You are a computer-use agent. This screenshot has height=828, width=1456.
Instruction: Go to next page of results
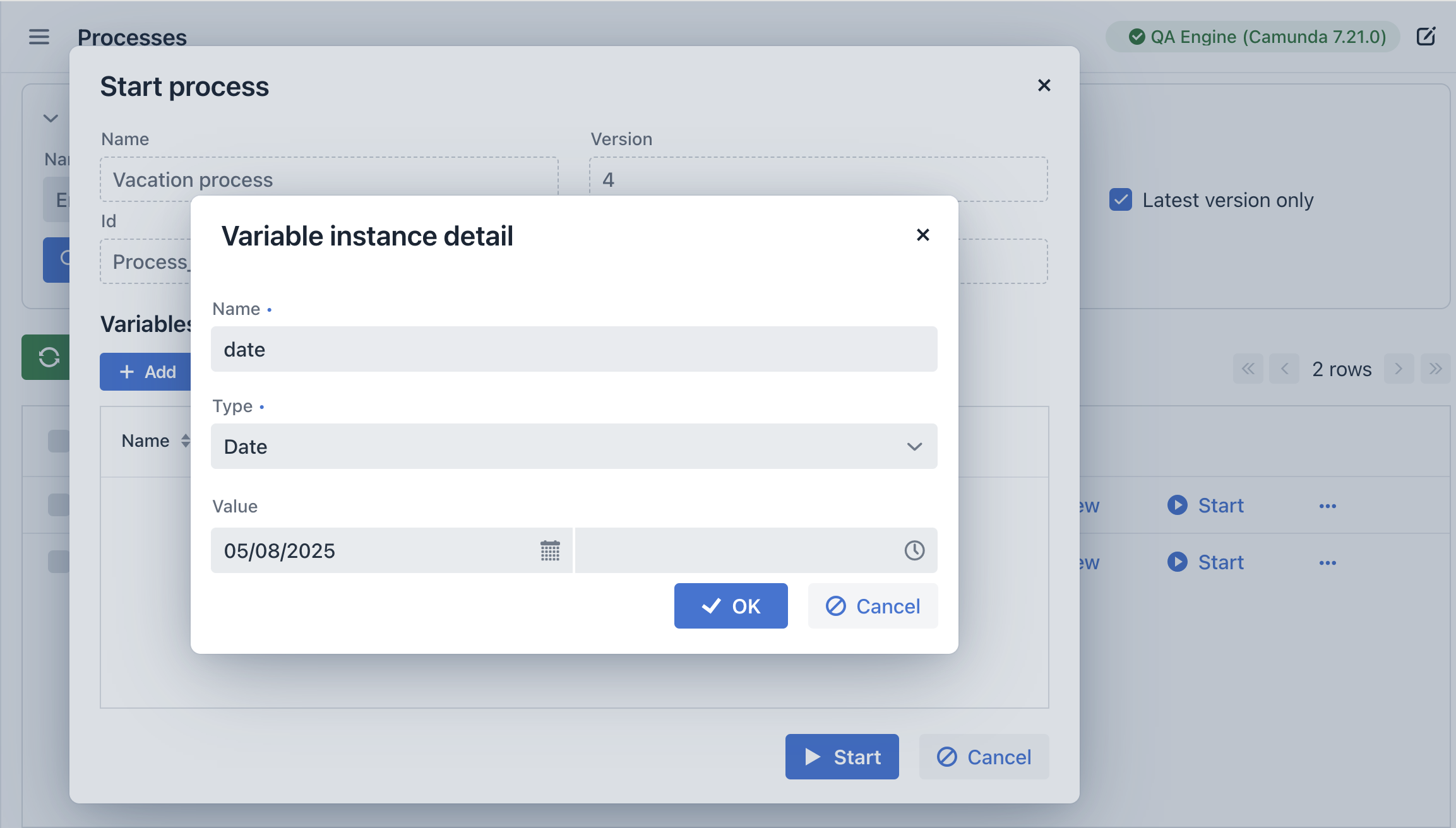1399,369
